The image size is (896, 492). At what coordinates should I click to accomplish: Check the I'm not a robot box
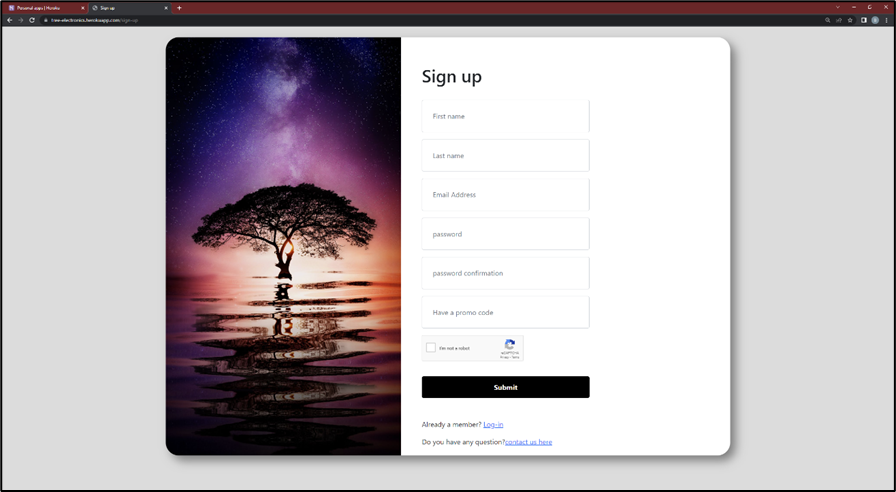[431, 347]
